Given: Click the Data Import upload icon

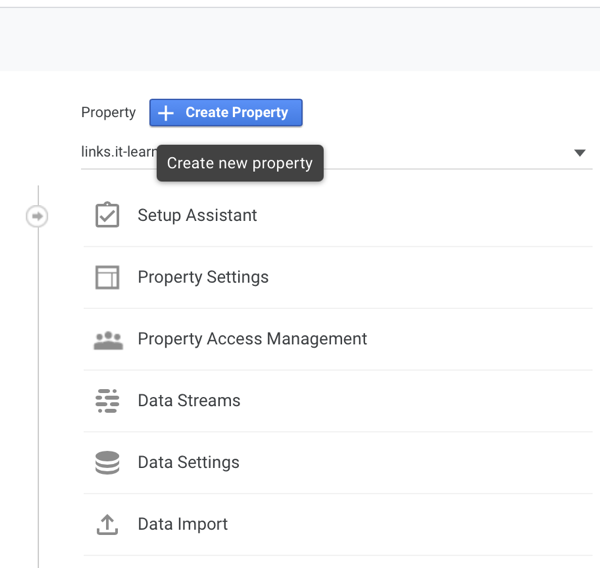Looking at the screenshot, I should click(x=107, y=524).
